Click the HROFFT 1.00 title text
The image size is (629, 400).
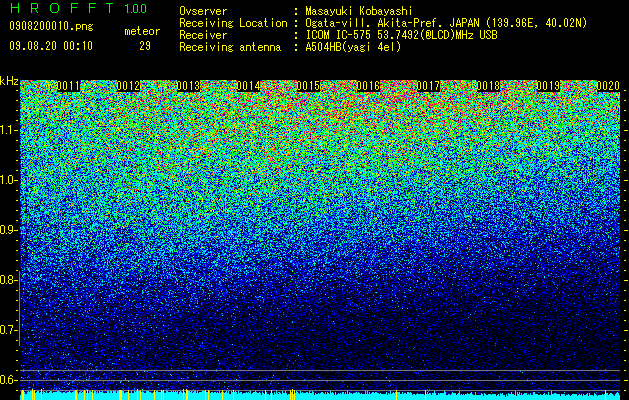(x=79, y=8)
